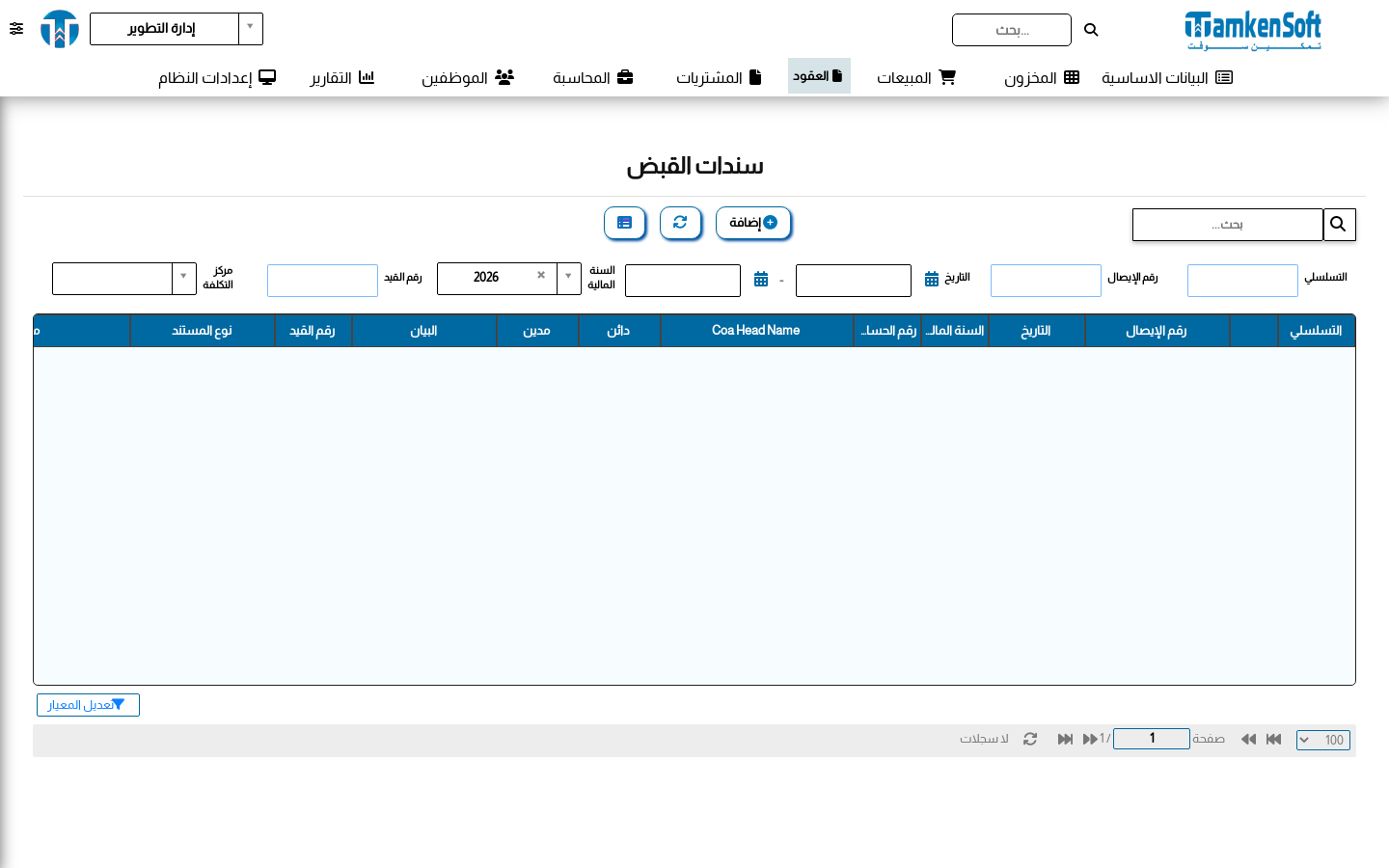Focus the رقم الإيصال filter input
The image size is (1389, 868).
(x=1046, y=281)
